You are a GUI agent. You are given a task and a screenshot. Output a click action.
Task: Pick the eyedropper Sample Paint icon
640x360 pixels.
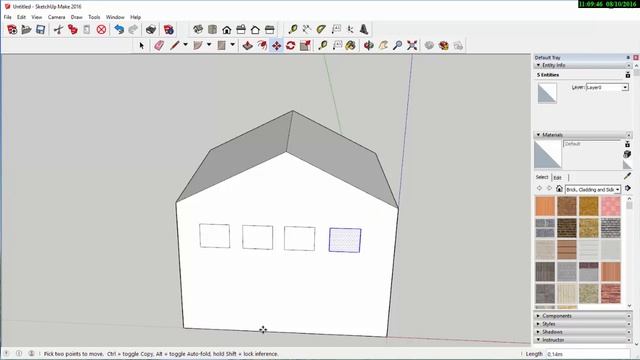click(627, 176)
